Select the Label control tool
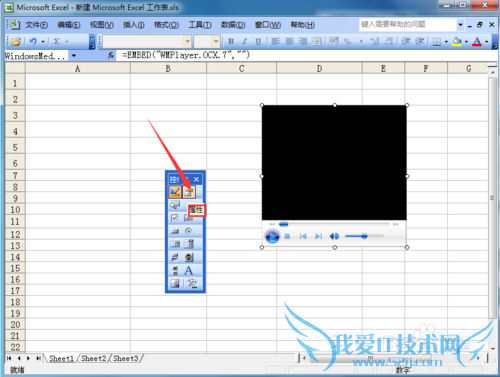This screenshot has width=500, height=377. [189, 270]
